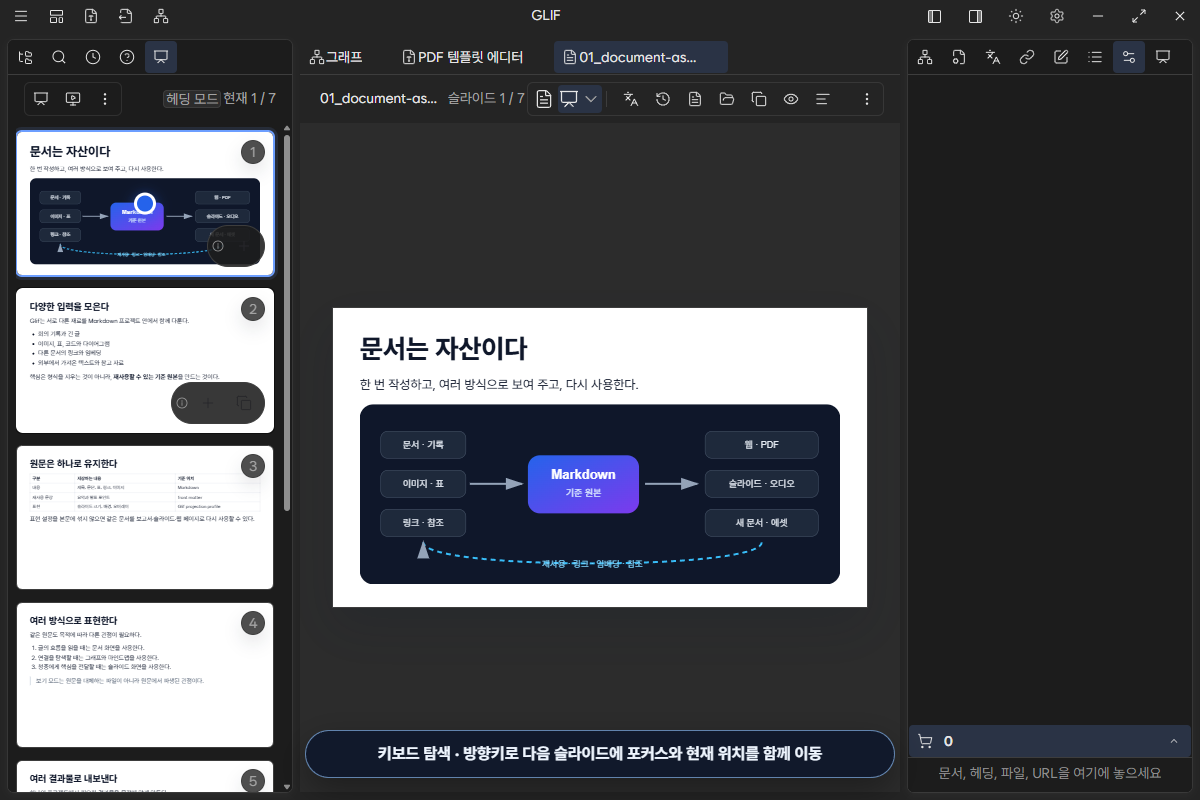
Task: Open application settings gear
Action: point(1057,16)
